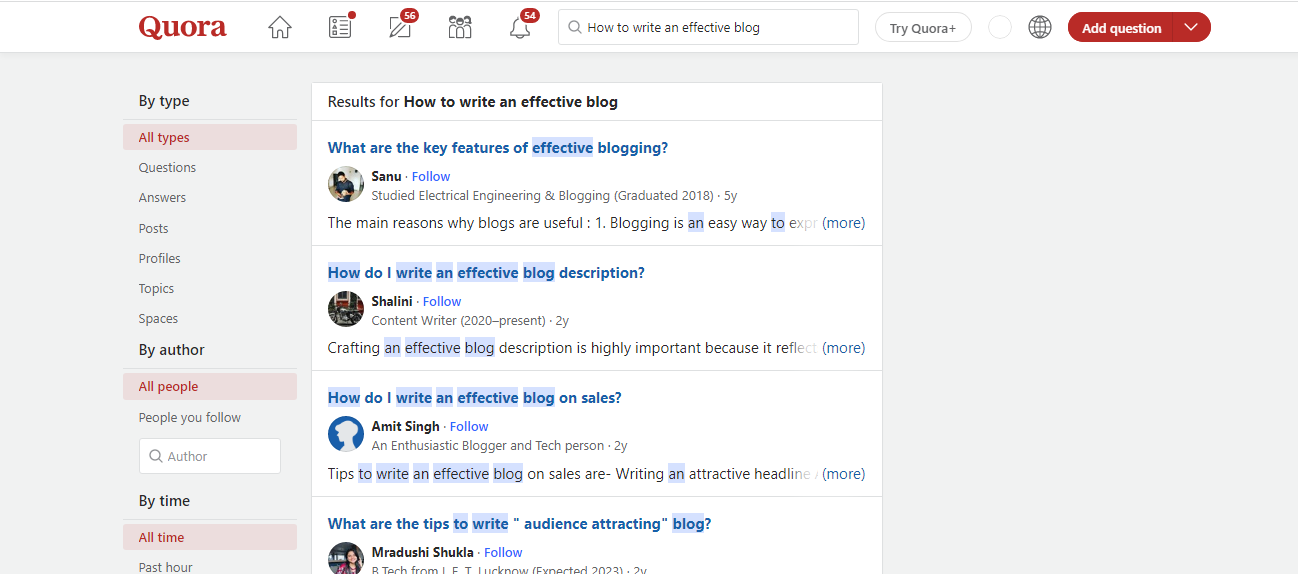Follow Amit Singh
The height and width of the screenshot is (574, 1298).
pyautogui.click(x=469, y=426)
